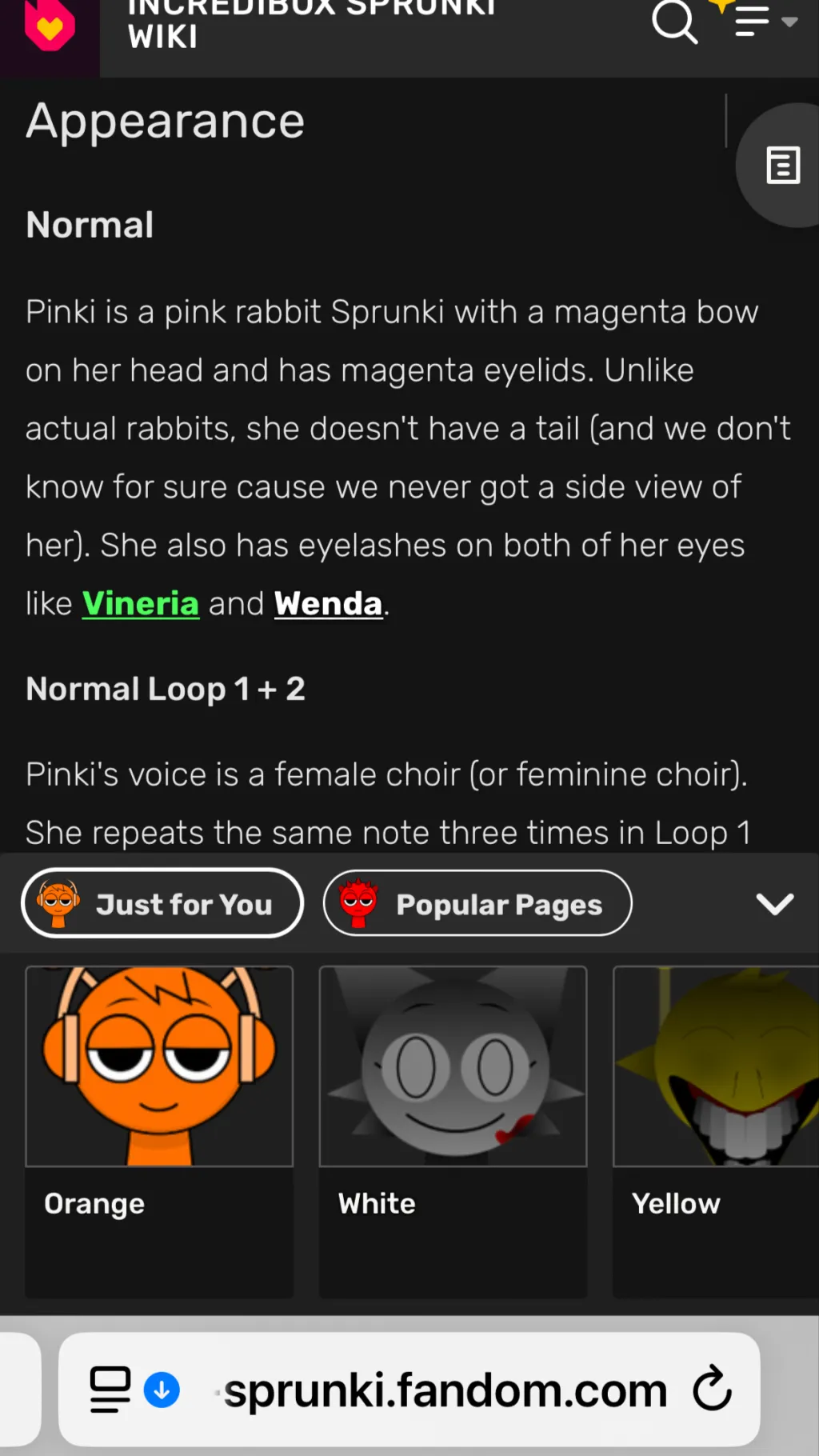Open the Vineria link
This screenshot has width=819, height=1456.
coord(141,603)
